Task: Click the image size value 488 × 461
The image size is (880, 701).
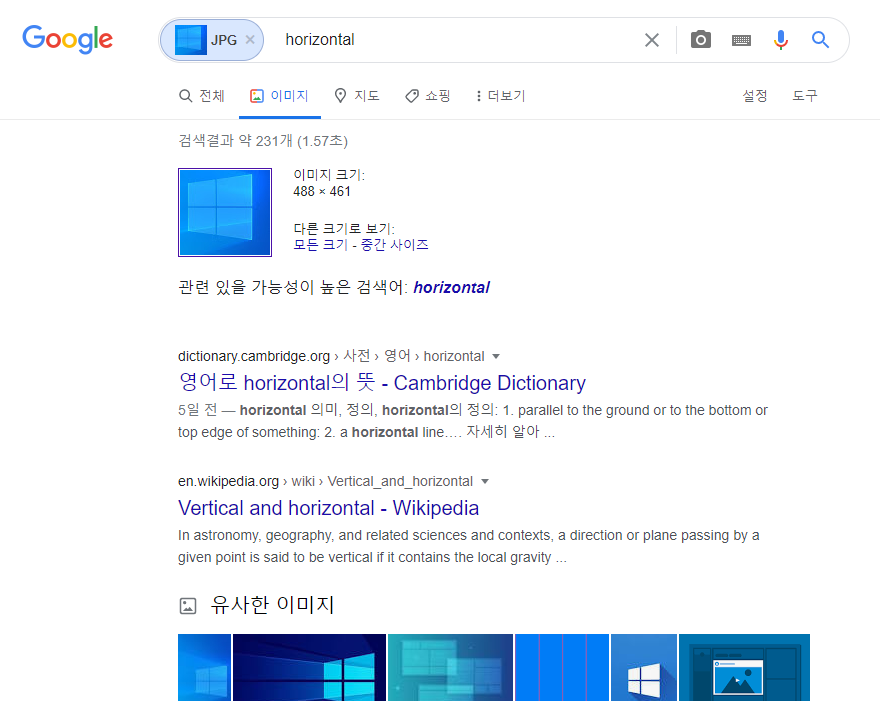Action: click(x=322, y=191)
